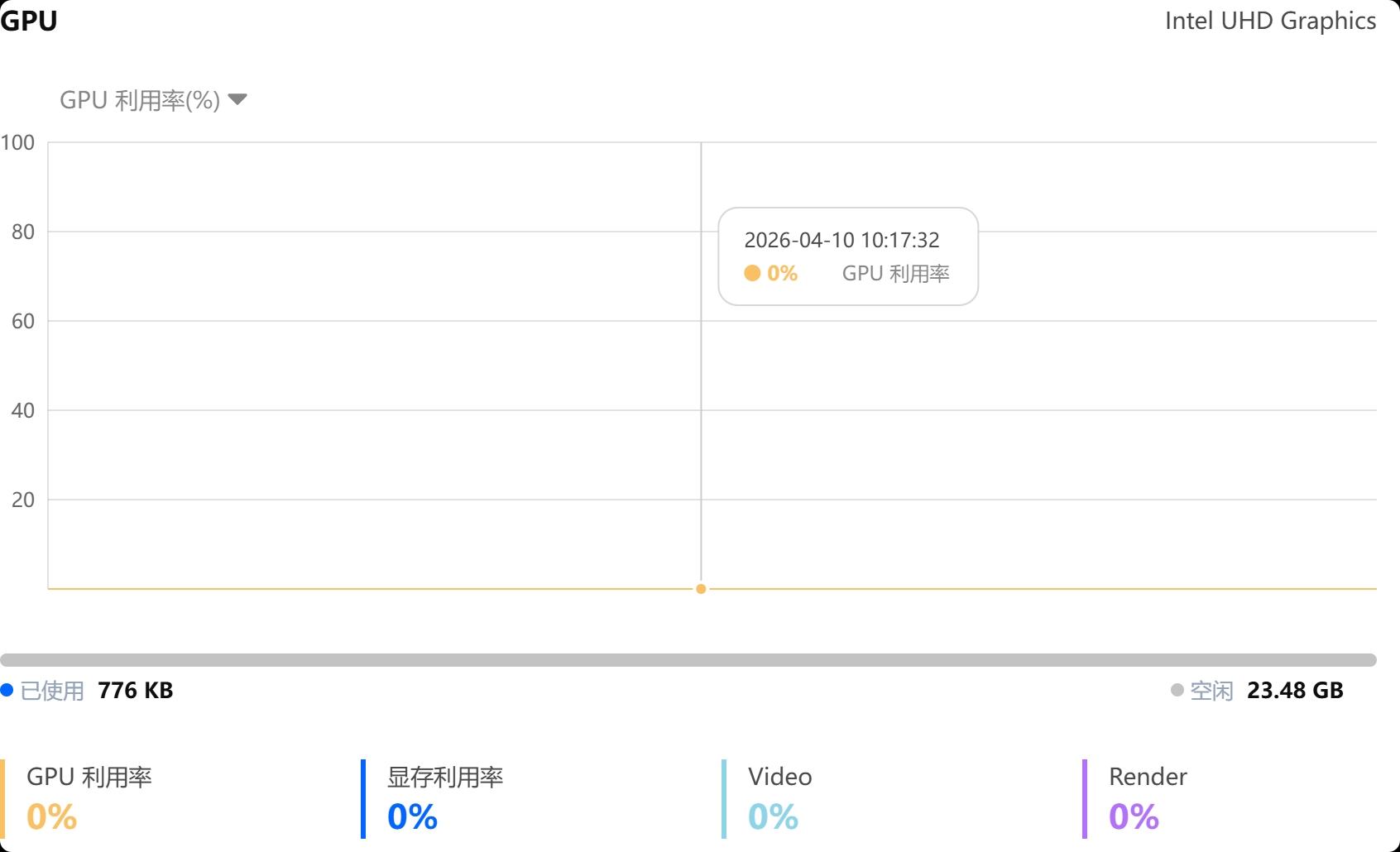Click the blue 已使用 legend dot
1400x852 pixels.
pos(7,690)
